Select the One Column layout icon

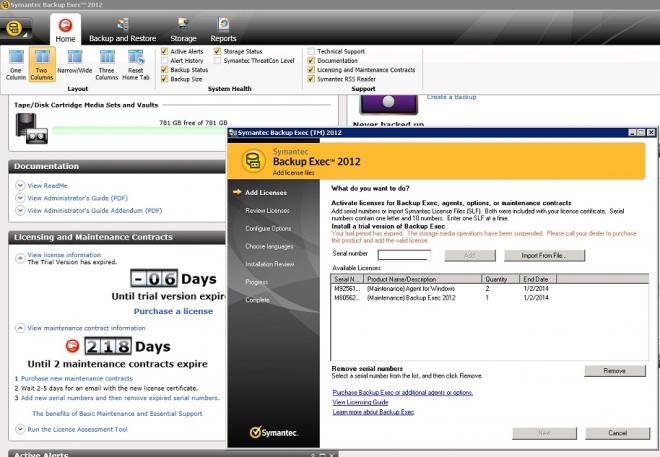[16, 64]
